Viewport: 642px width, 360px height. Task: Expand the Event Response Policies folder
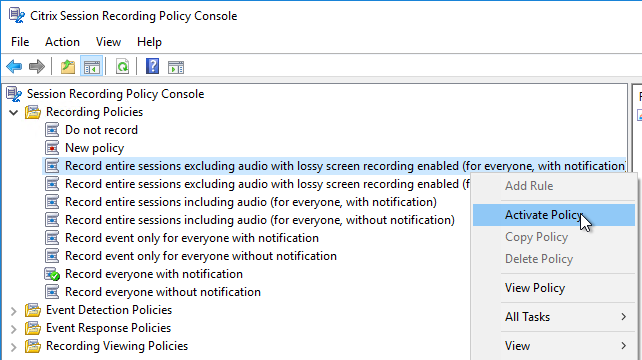point(14,329)
